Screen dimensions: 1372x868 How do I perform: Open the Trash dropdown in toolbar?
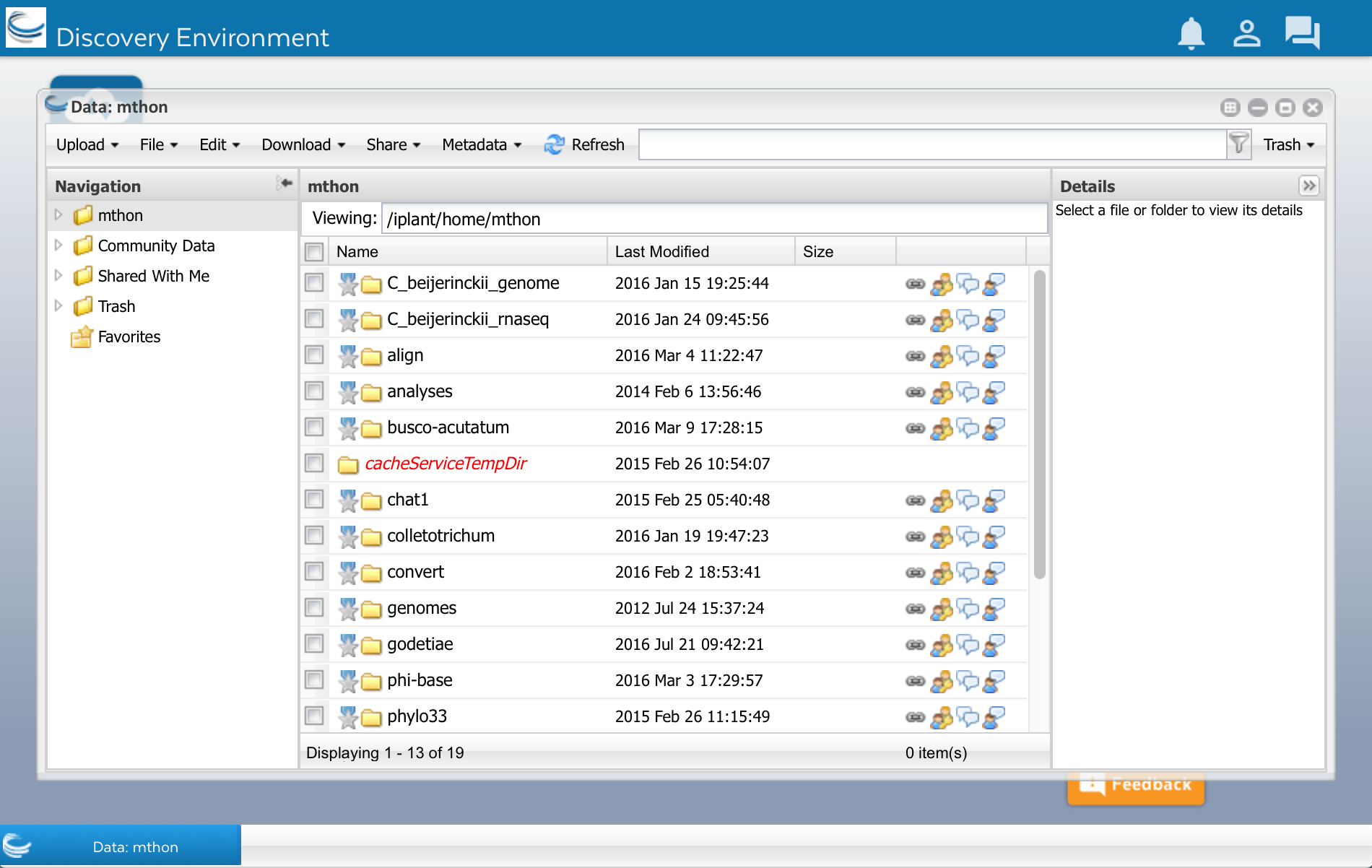pos(1289,144)
